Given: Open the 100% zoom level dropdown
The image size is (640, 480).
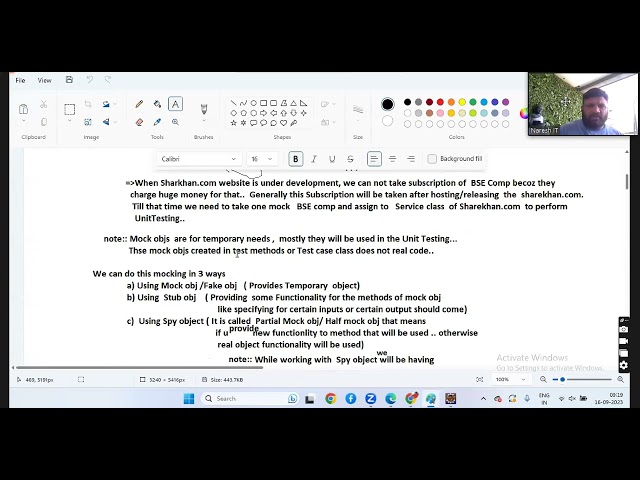Looking at the screenshot, I should click(509, 380).
